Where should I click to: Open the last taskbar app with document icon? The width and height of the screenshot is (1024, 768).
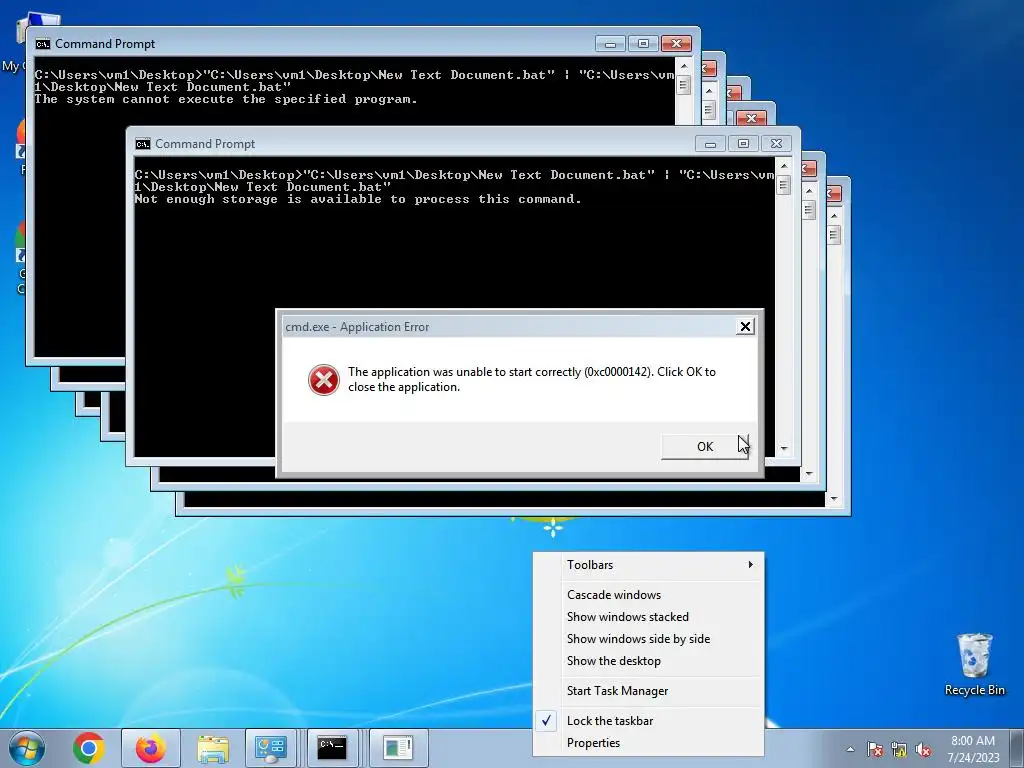click(x=399, y=748)
